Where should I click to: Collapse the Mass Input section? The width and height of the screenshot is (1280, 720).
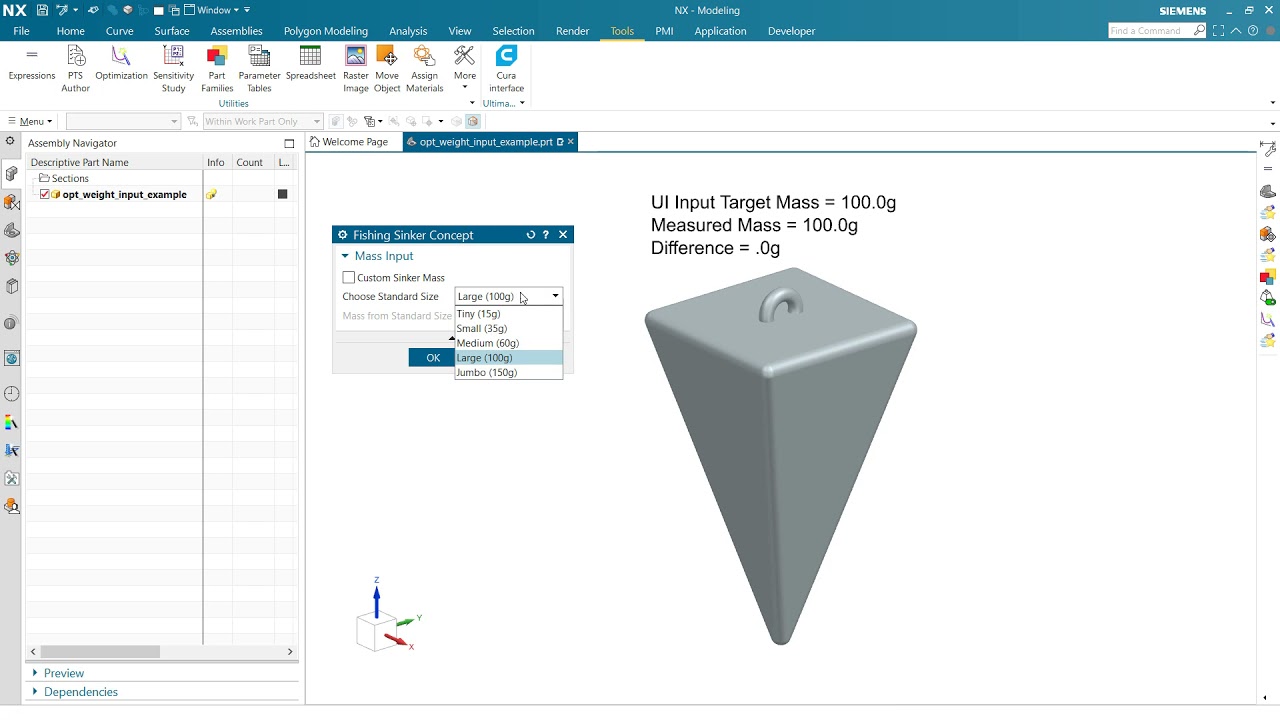coord(345,256)
